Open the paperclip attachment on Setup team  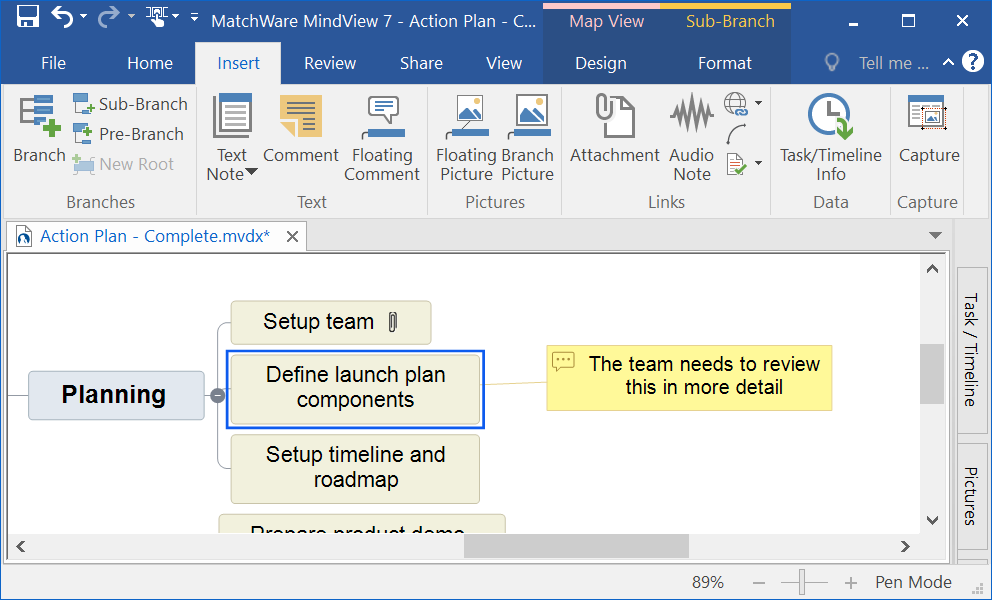click(393, 322)
